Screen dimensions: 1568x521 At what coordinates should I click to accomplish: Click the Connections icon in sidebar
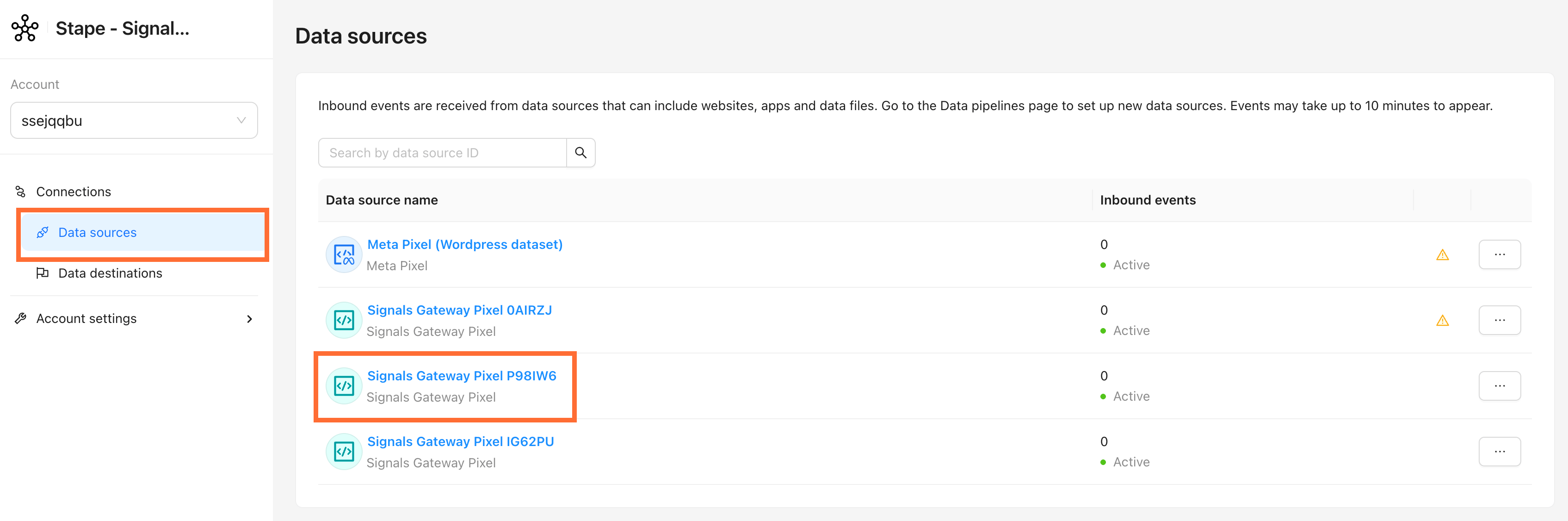tap(21, 192)
